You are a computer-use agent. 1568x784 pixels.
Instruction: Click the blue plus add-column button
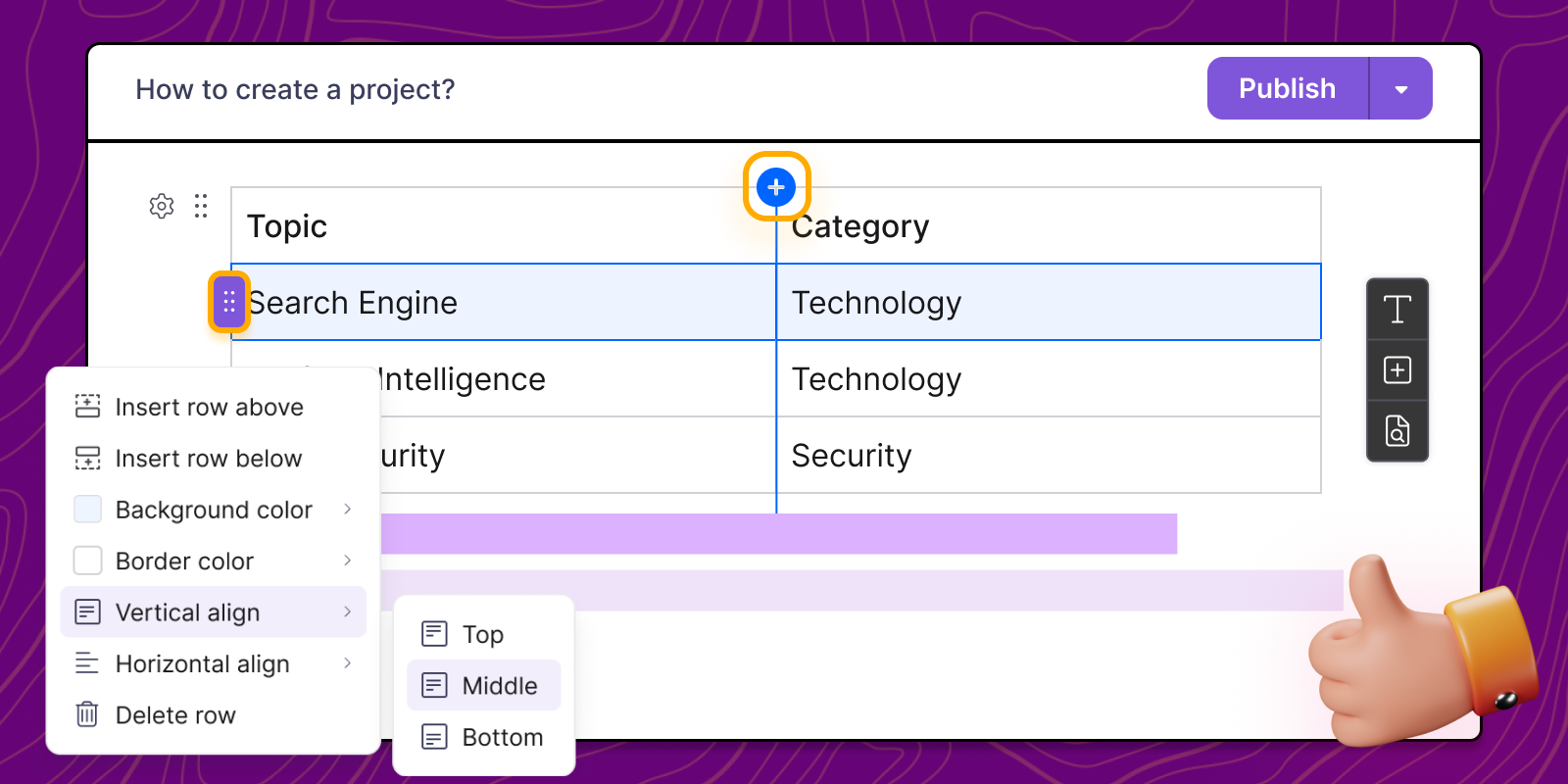pyautogui.click(x=776, y=186)
